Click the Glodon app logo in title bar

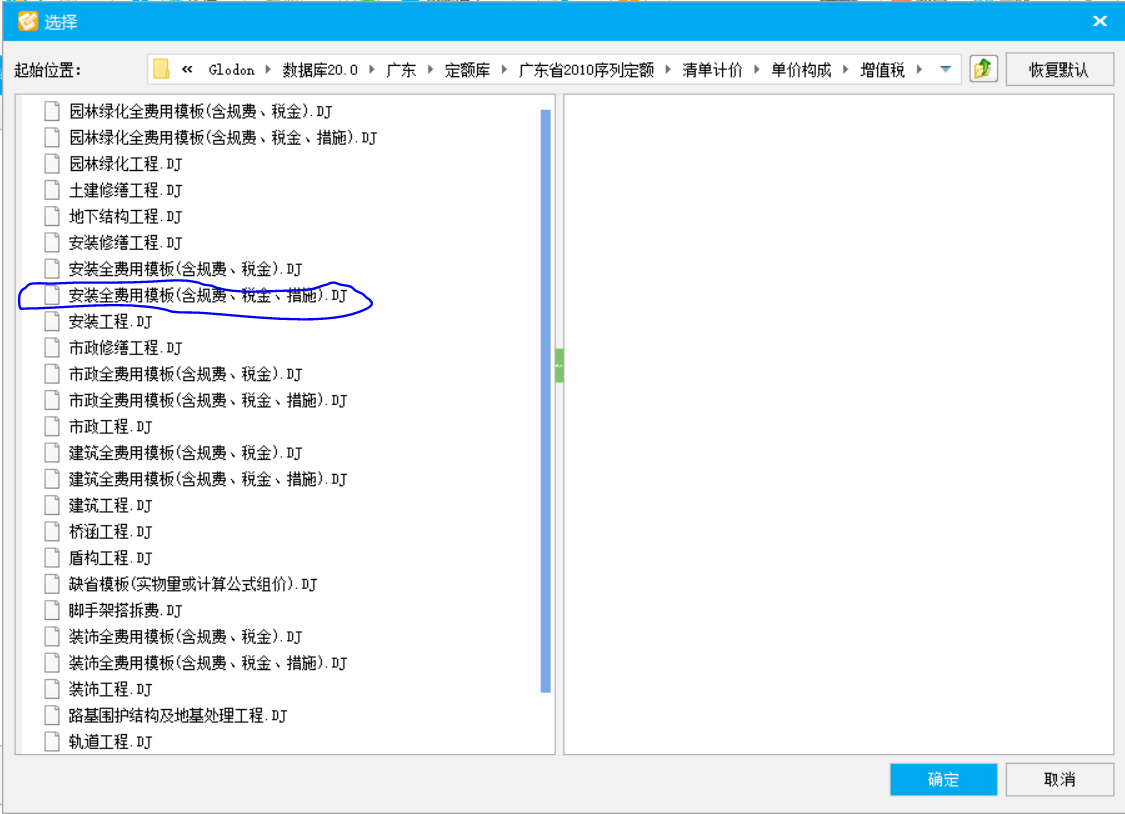point(27,22)
